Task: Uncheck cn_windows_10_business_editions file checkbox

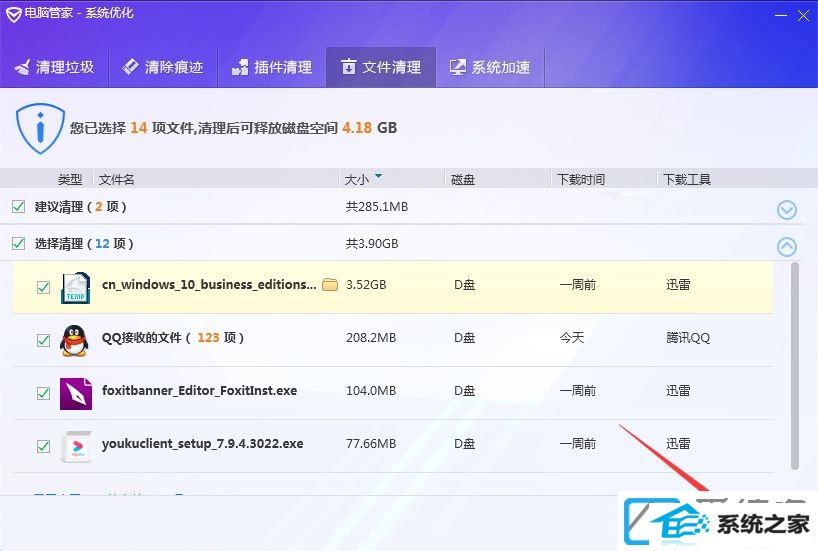Action: (x=43, y=287)
